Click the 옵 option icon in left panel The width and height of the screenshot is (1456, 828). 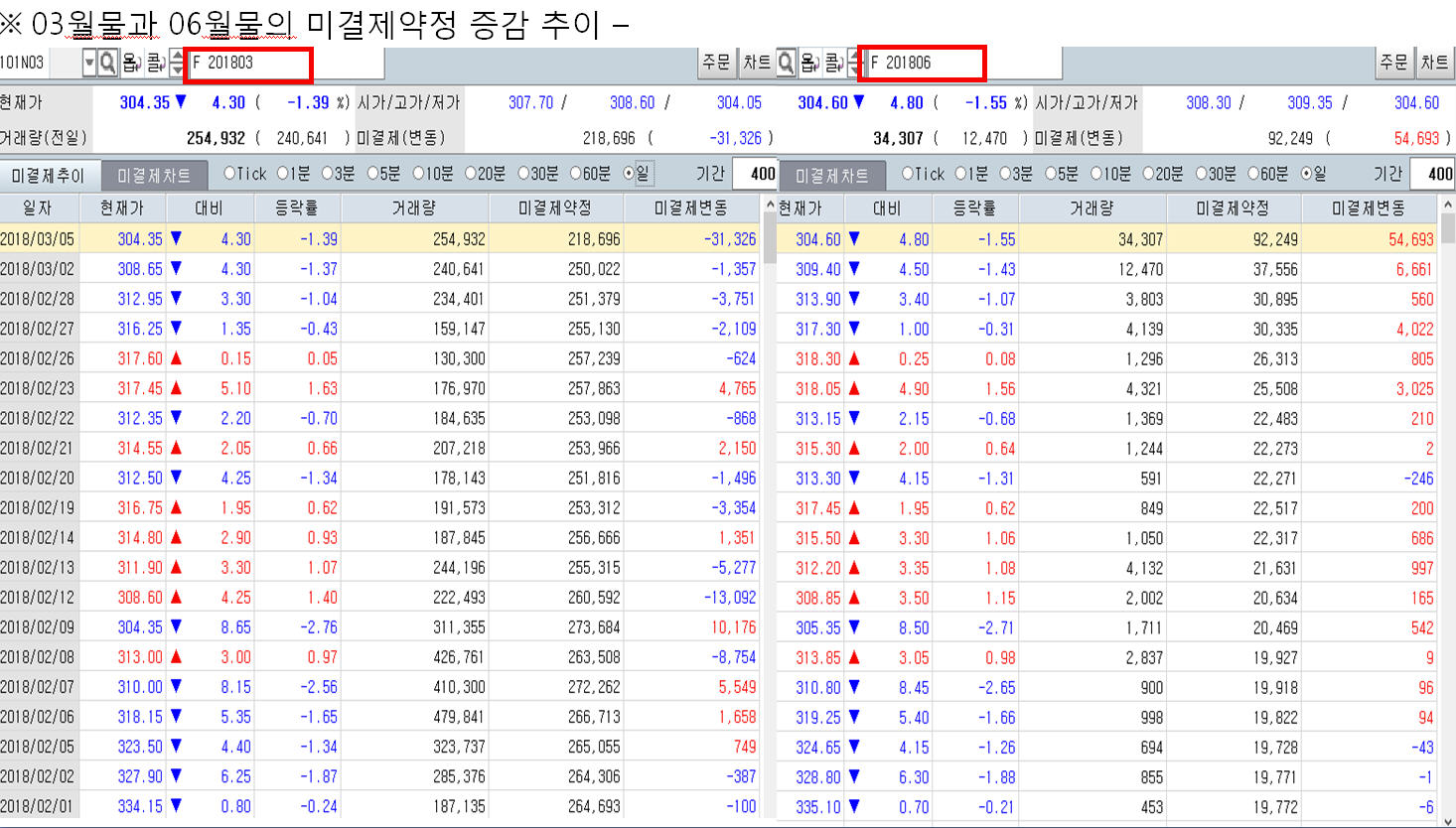point(131,64)
